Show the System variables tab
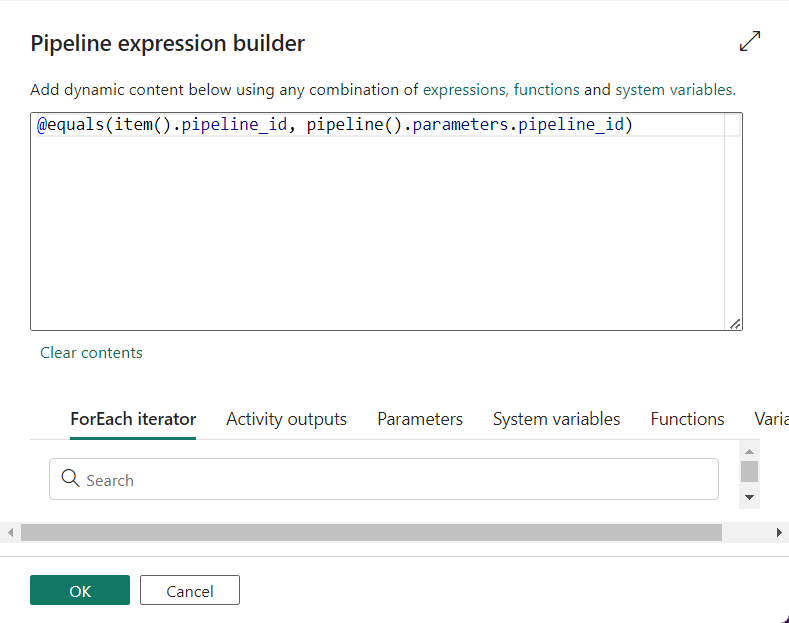This screenshot has width=789, height=623. [556, 419]
